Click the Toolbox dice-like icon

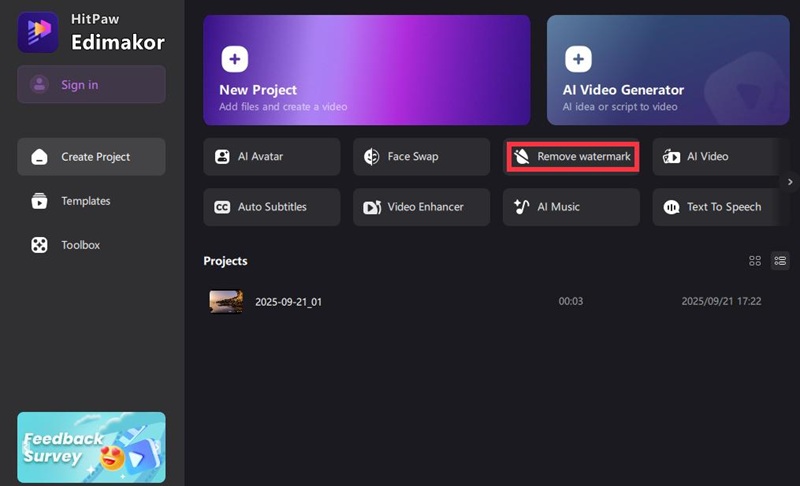point(39,245)
